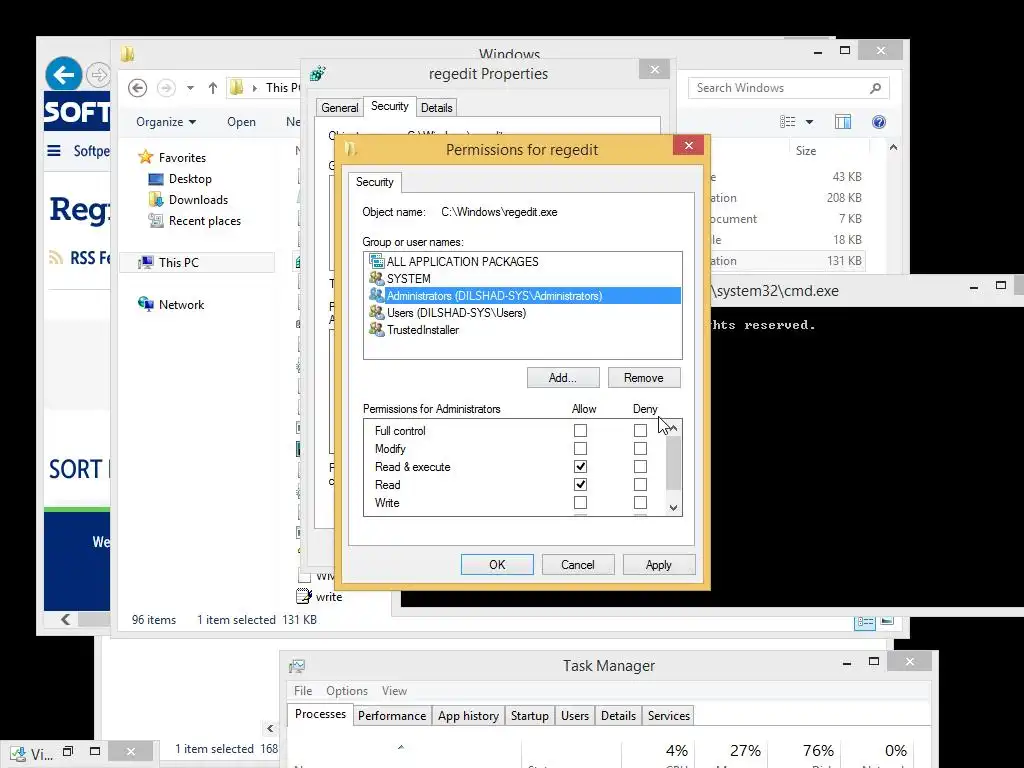This screenshot has width=1024, height=768.
Task: Switch to Users tab in Task Manager
Action: 575,716
